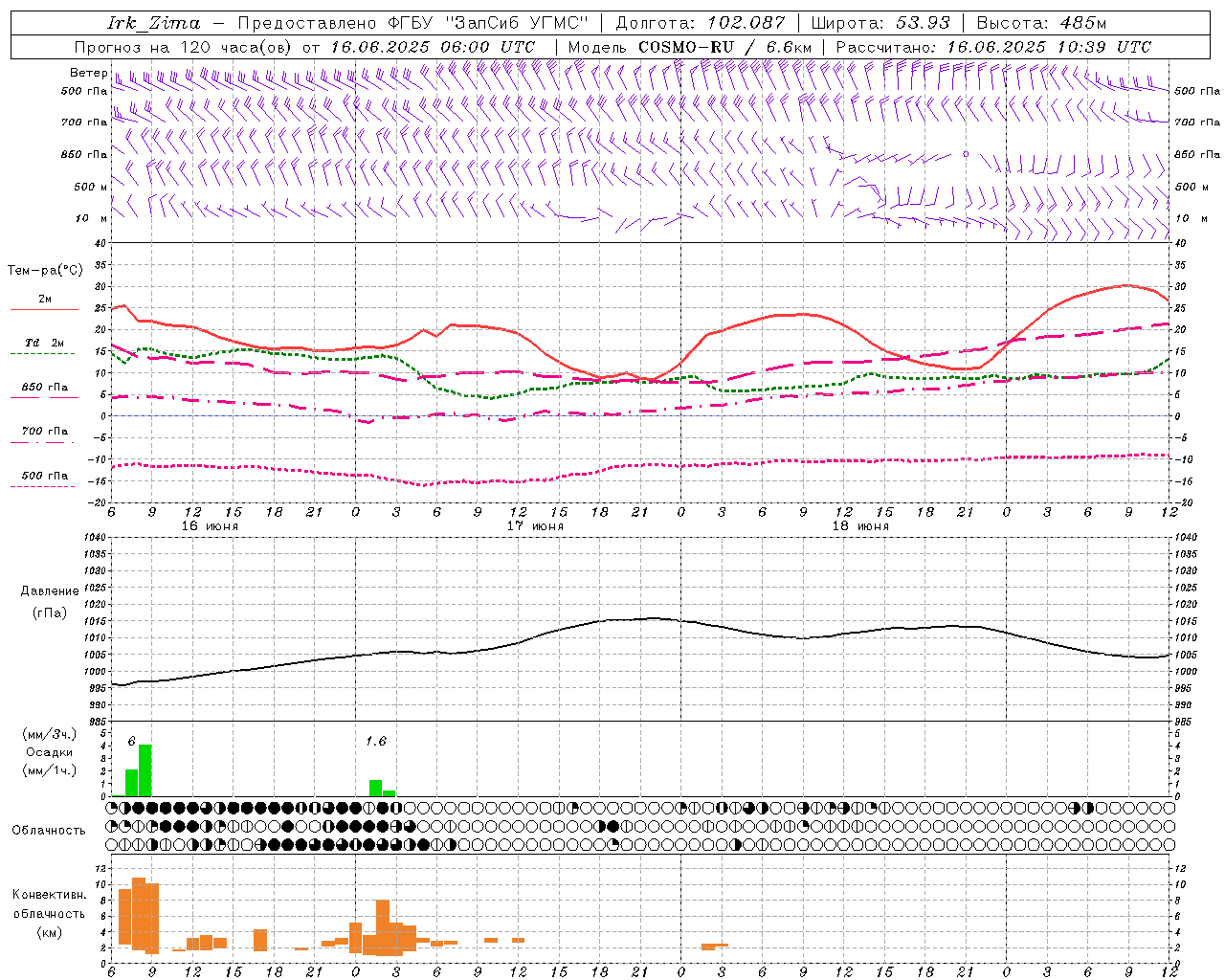
Task: Click the "(гПа)" unit label under Давление
Action: (50, 612)
